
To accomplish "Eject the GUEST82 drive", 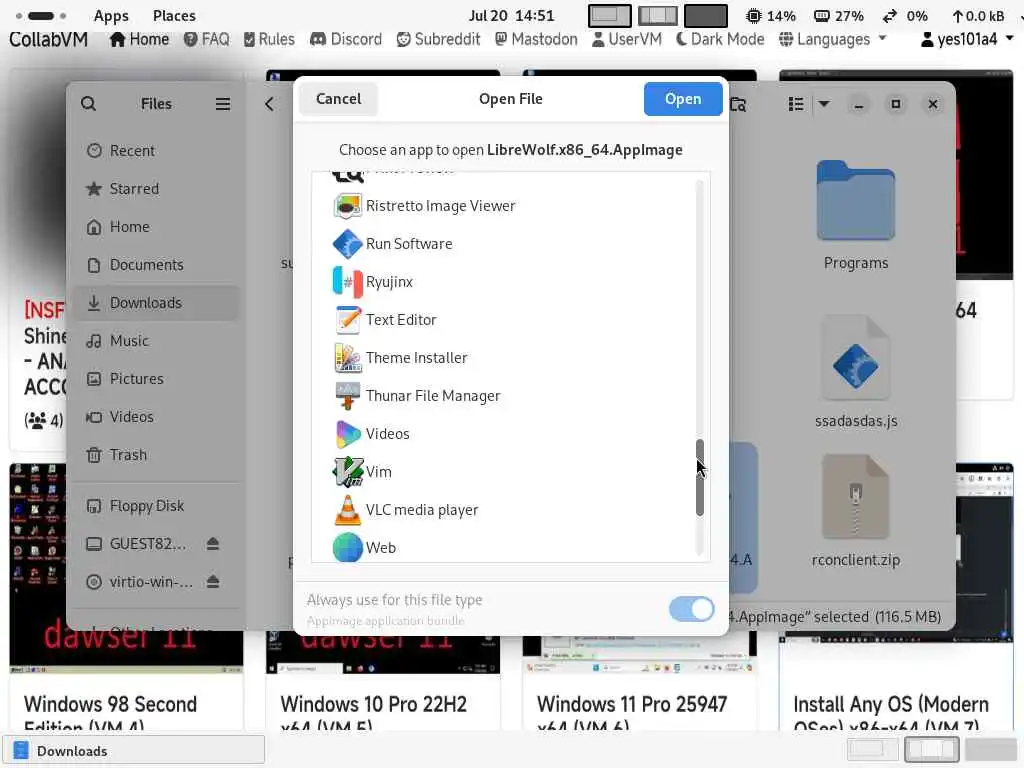I will [213, 543].
